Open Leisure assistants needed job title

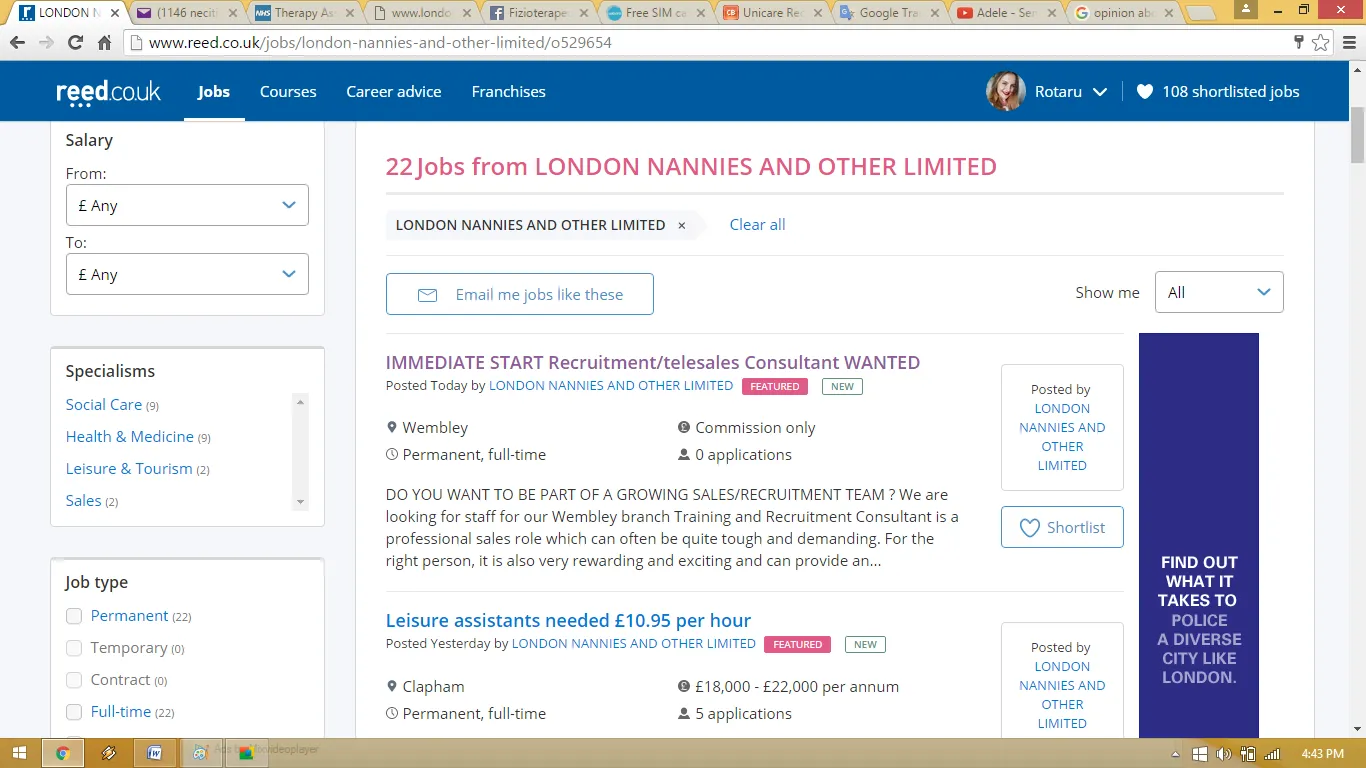pyautogui.click(x=568, y=620)
